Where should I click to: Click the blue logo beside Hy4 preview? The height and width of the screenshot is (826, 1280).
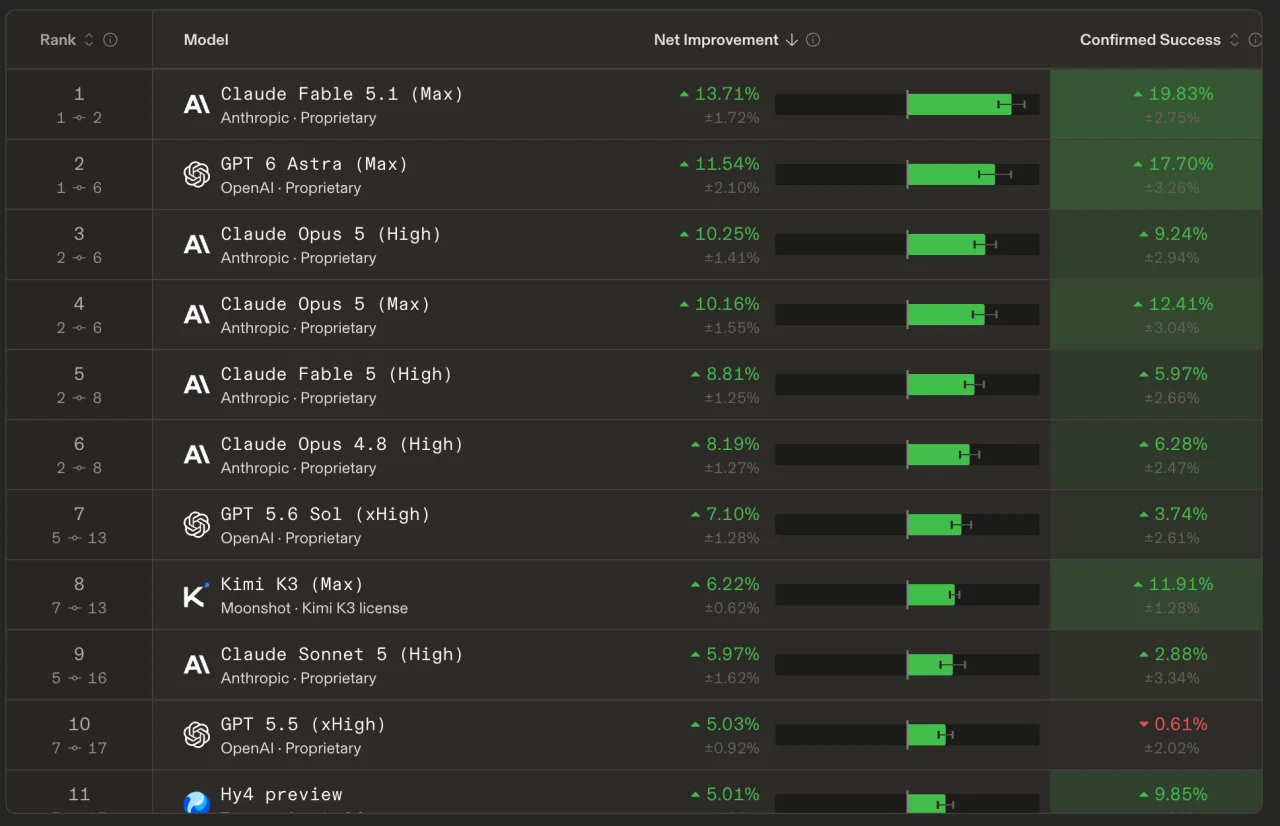pos(197,802)
